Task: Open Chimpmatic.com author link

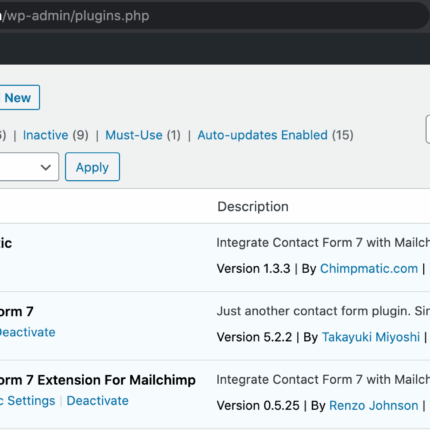Action: click(369, 269)
